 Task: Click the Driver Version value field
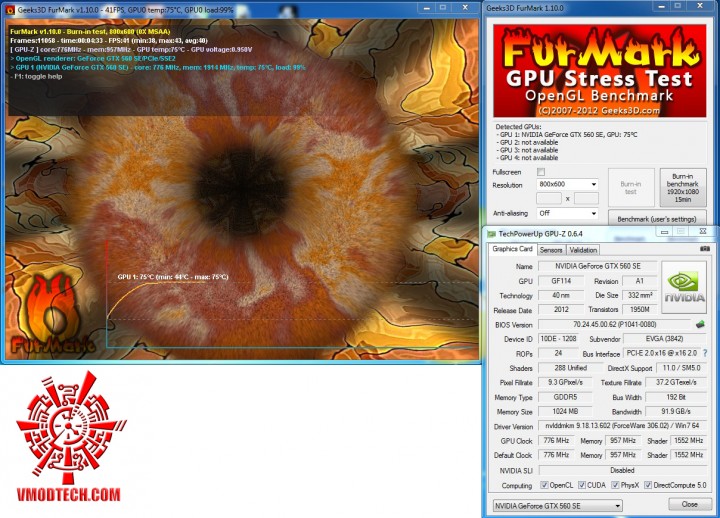pyautogui.click(x=622, y=426)
